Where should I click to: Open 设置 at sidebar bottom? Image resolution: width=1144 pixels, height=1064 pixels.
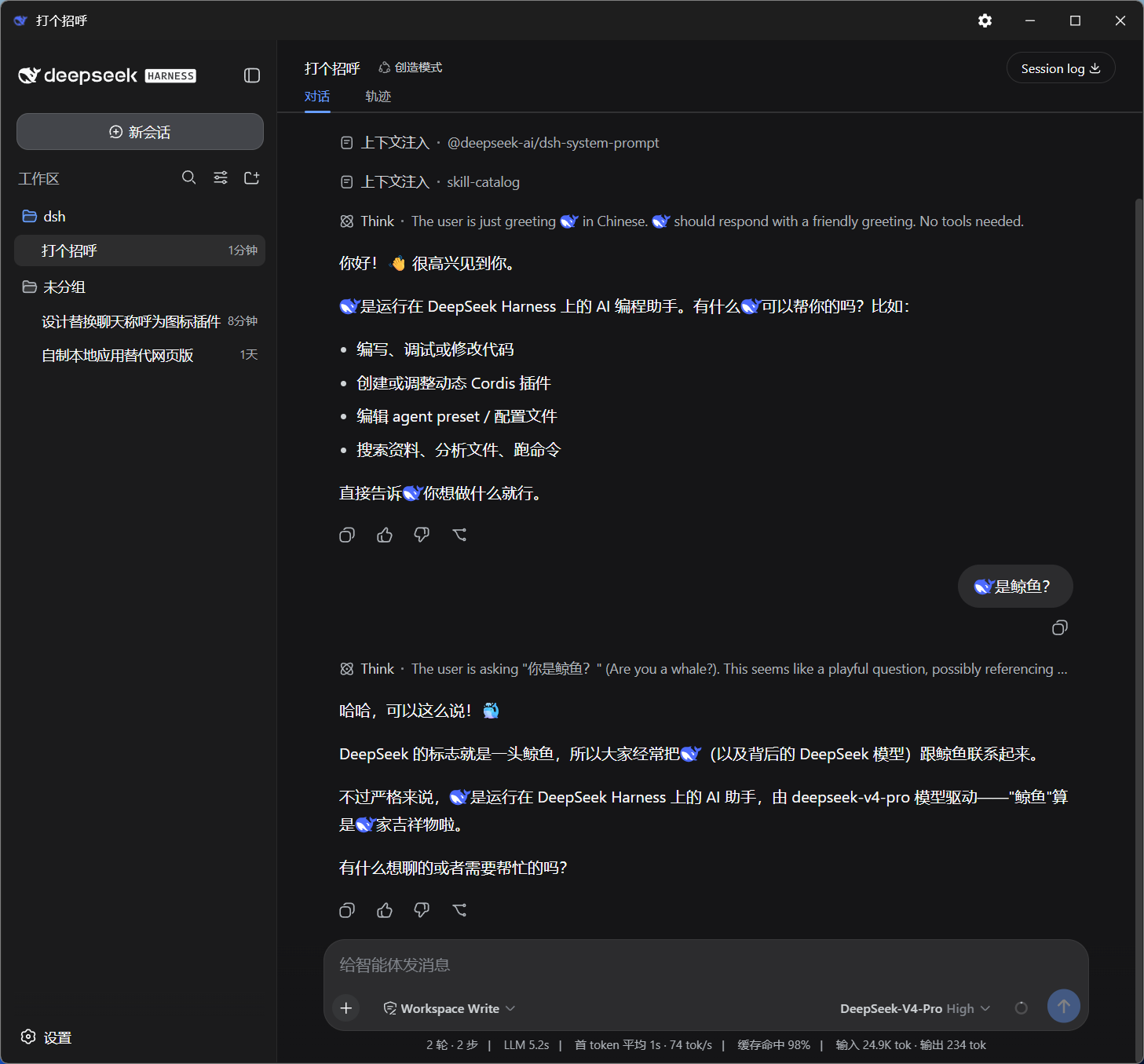point(46,1037)
